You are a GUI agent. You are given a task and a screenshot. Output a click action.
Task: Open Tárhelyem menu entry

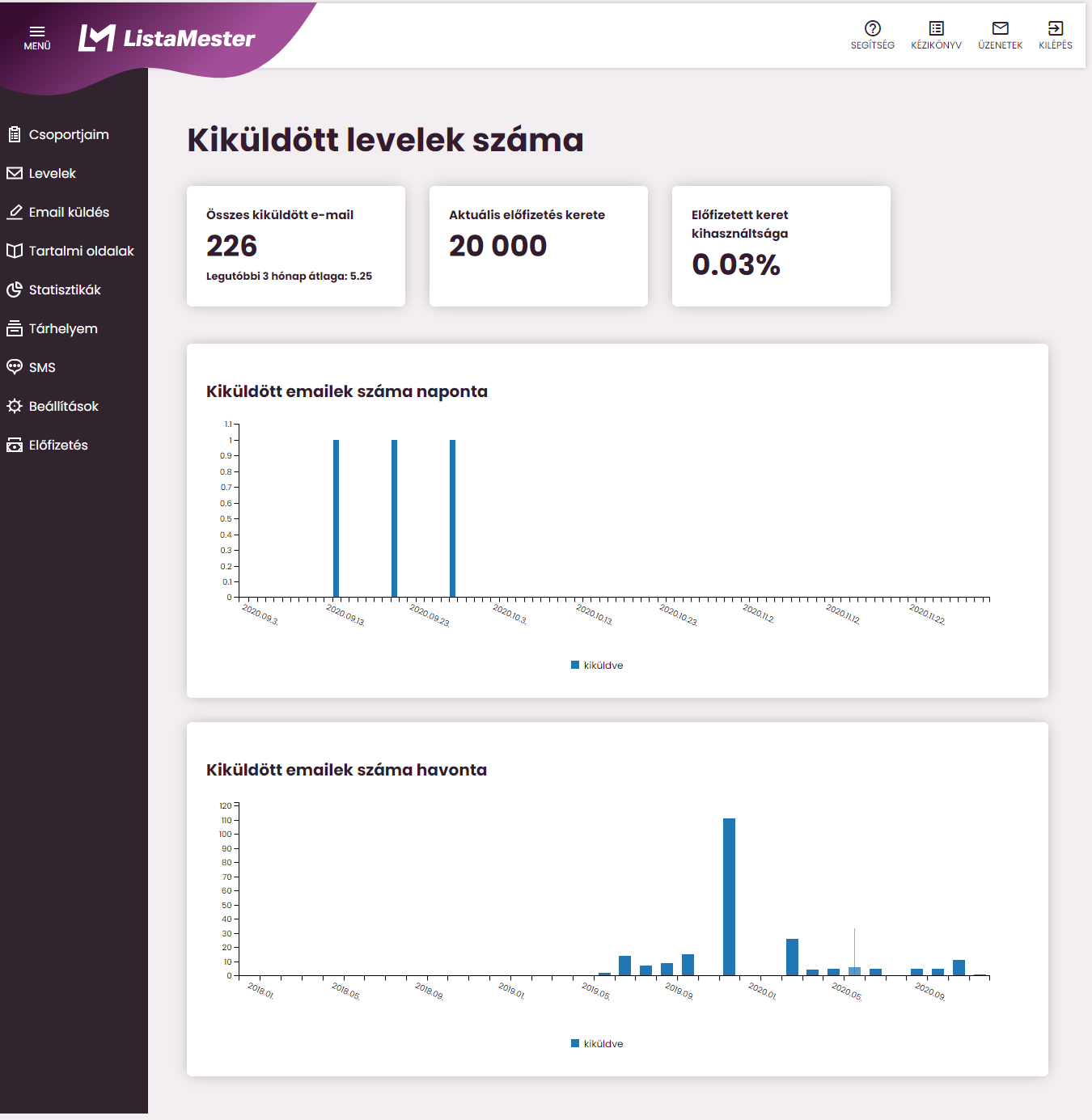(63, 328)
